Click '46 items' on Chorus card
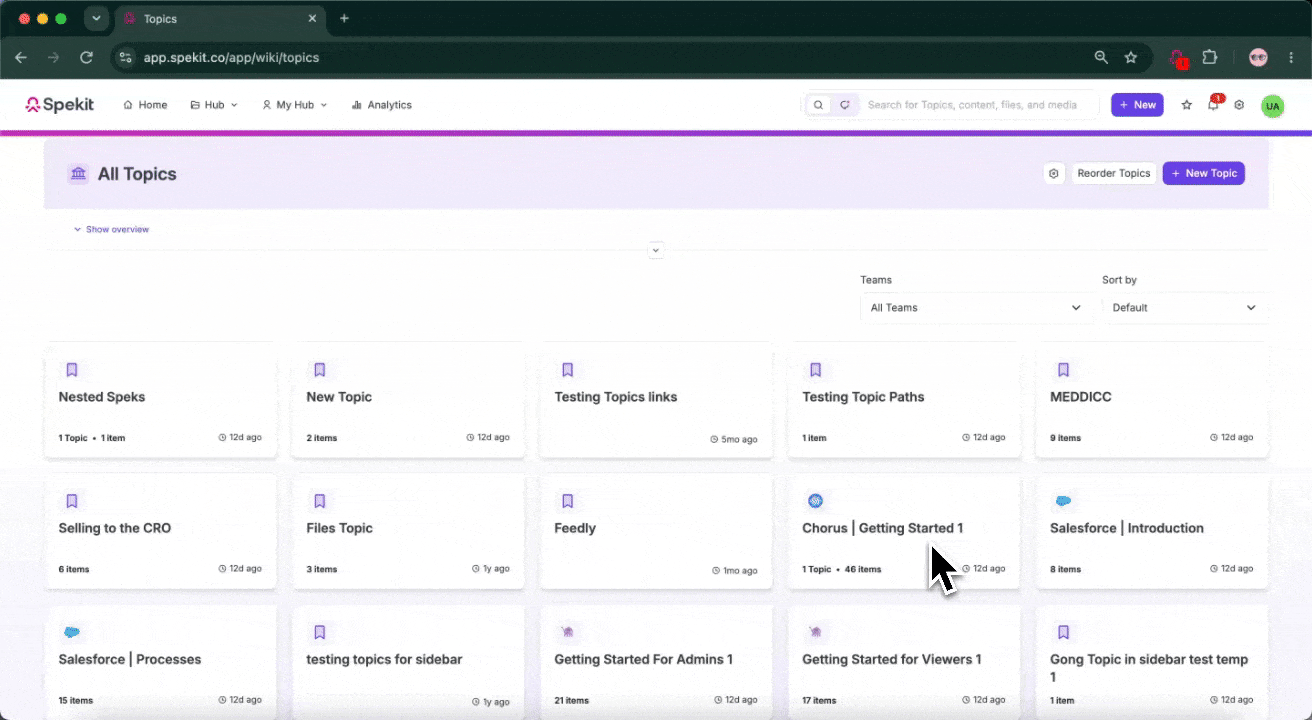1312x720 pixels. [x=863, y=570]
